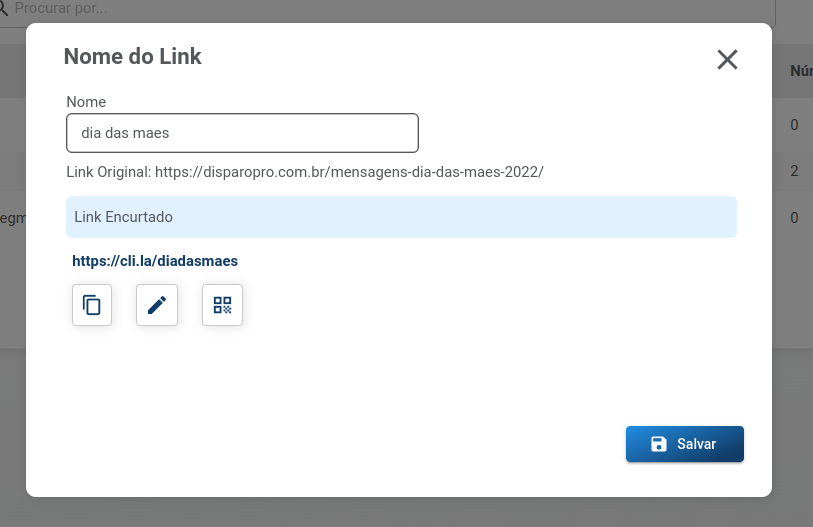Click the Nome label above the input
This screenshot has height=527, width=813.
click(86, 102)
